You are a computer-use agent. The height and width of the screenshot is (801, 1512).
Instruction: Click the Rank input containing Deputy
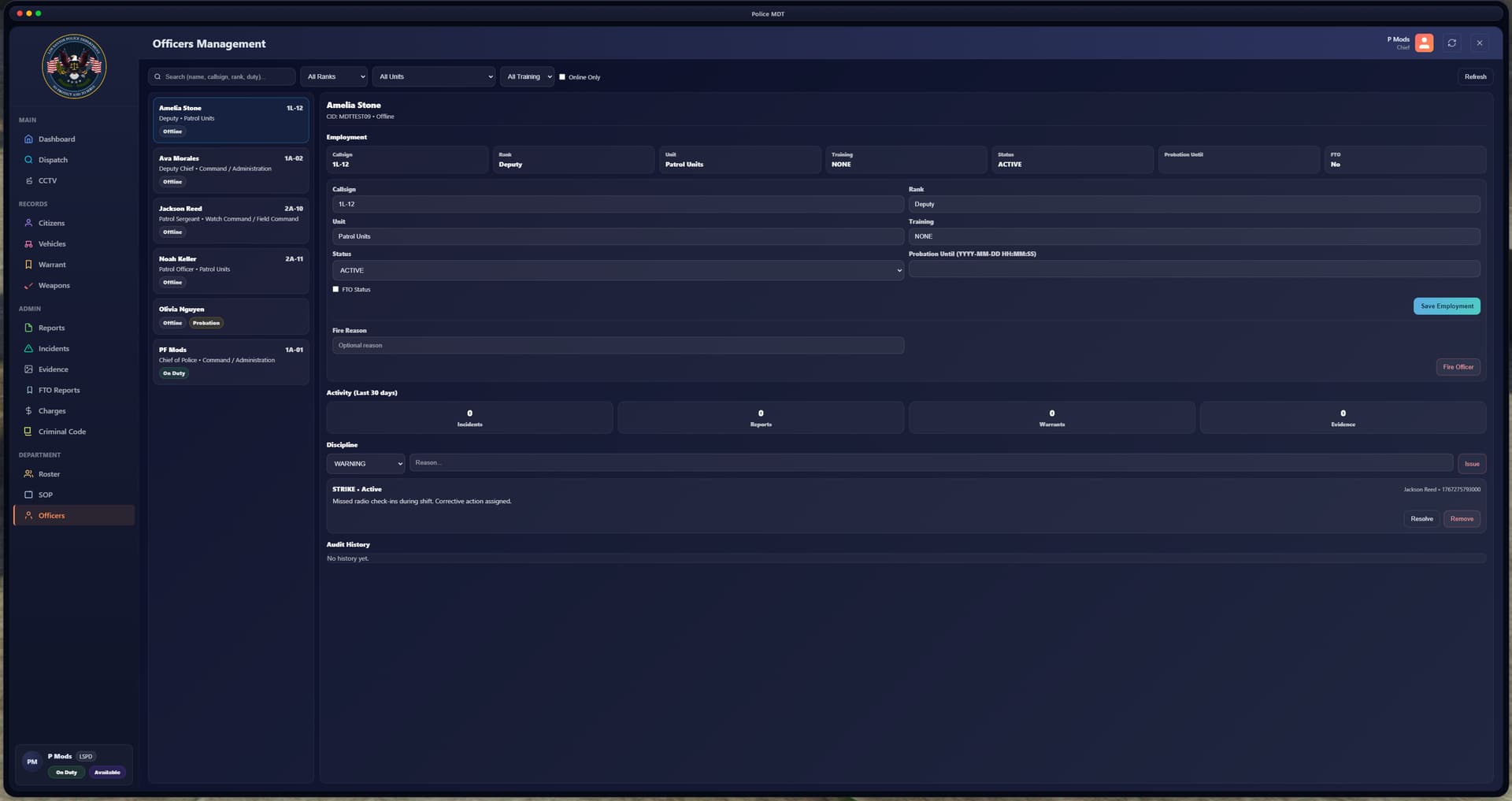(1195, 204)
